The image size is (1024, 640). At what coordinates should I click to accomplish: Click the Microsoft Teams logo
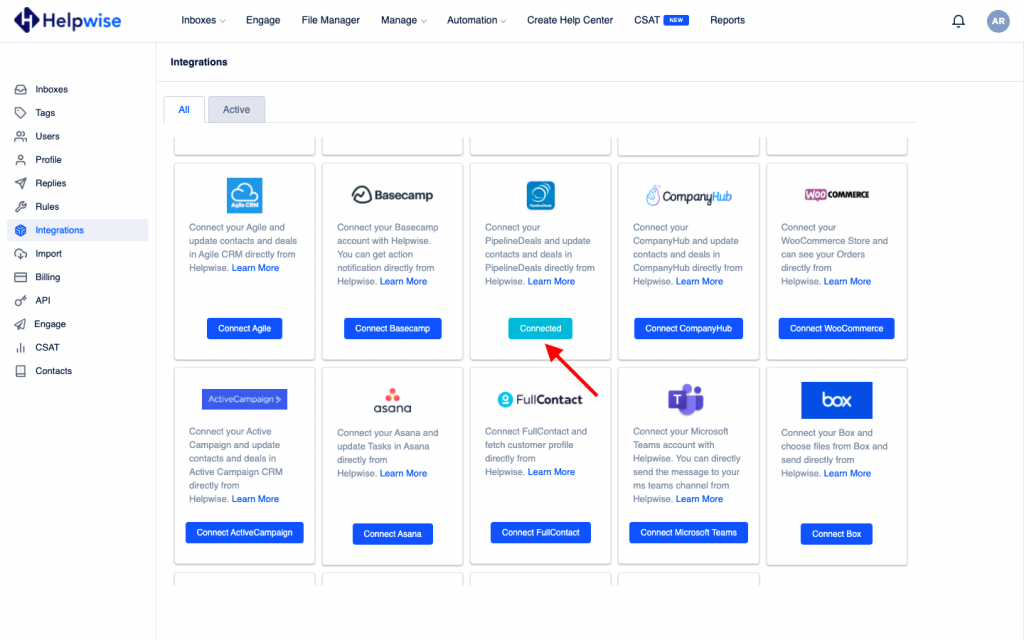click(686, 400)
